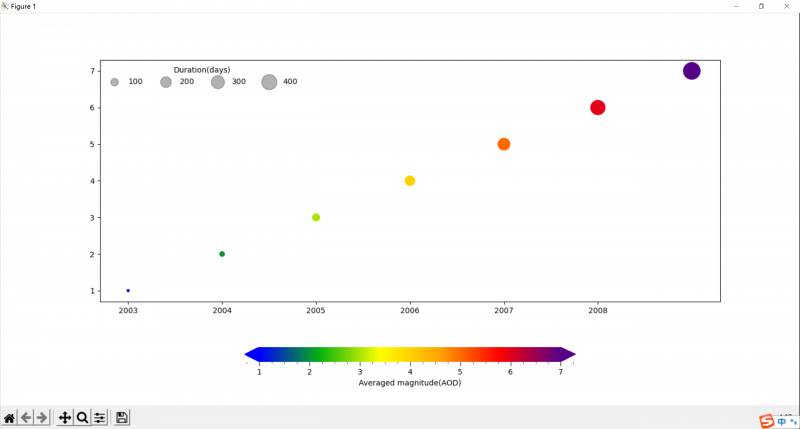800x429 pixels.
Task: Maximize the Figure 1 window
Action: [x=761, y=6]
